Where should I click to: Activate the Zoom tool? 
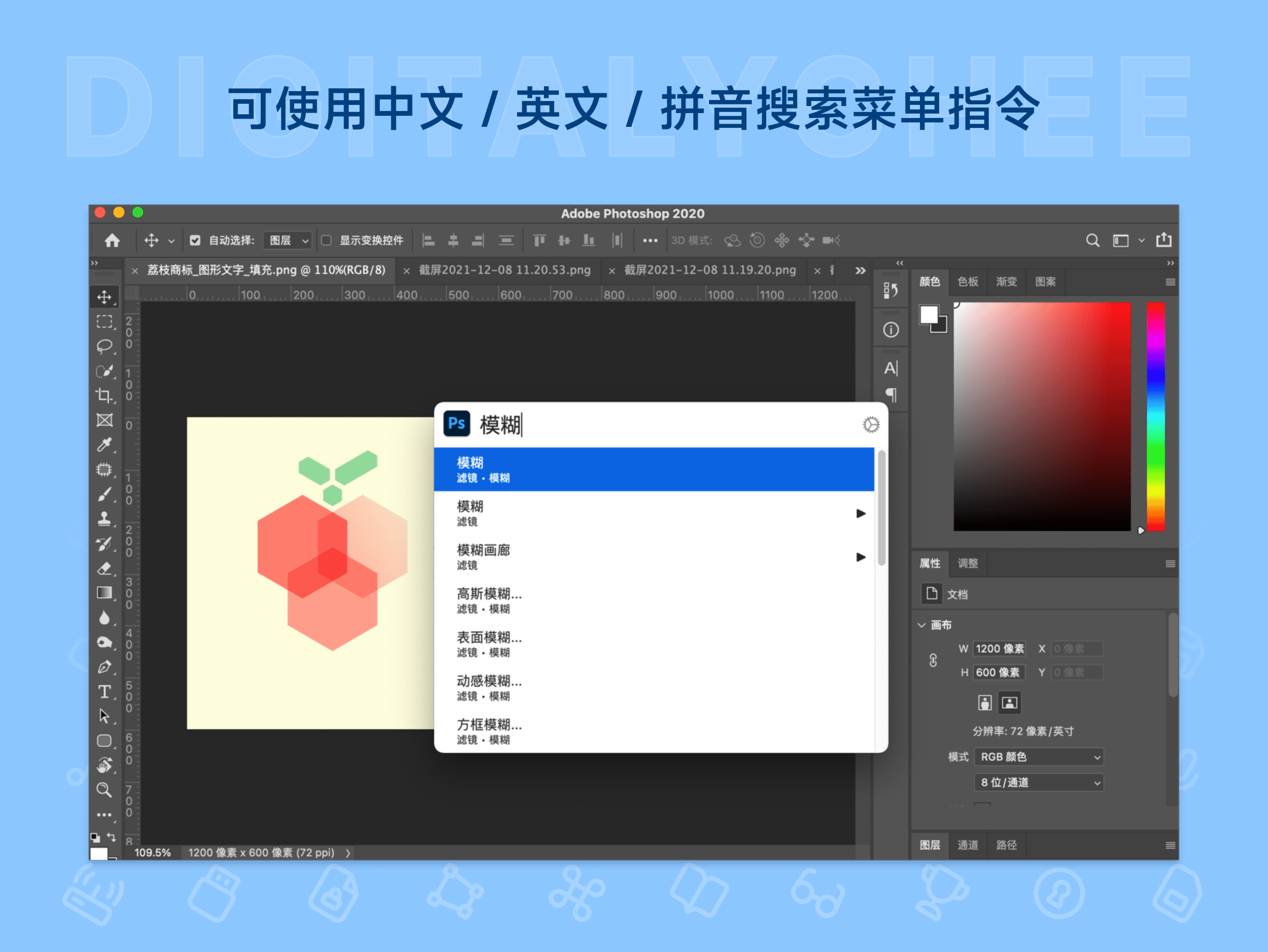coord(105,790)
